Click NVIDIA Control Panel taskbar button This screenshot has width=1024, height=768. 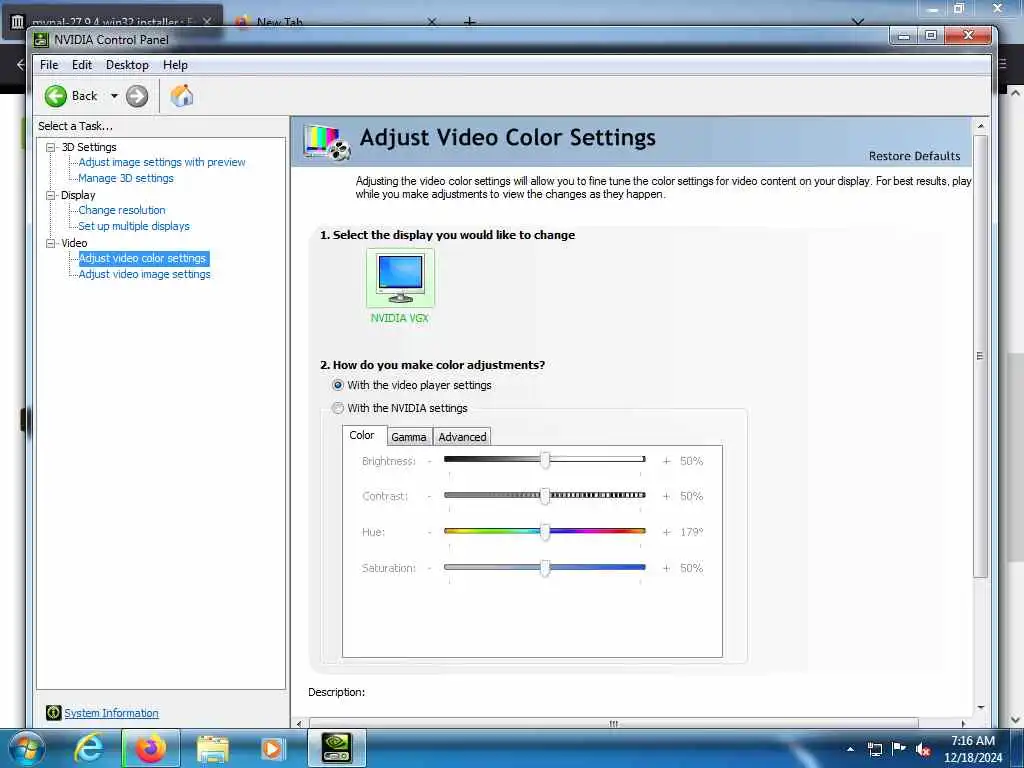337,748
